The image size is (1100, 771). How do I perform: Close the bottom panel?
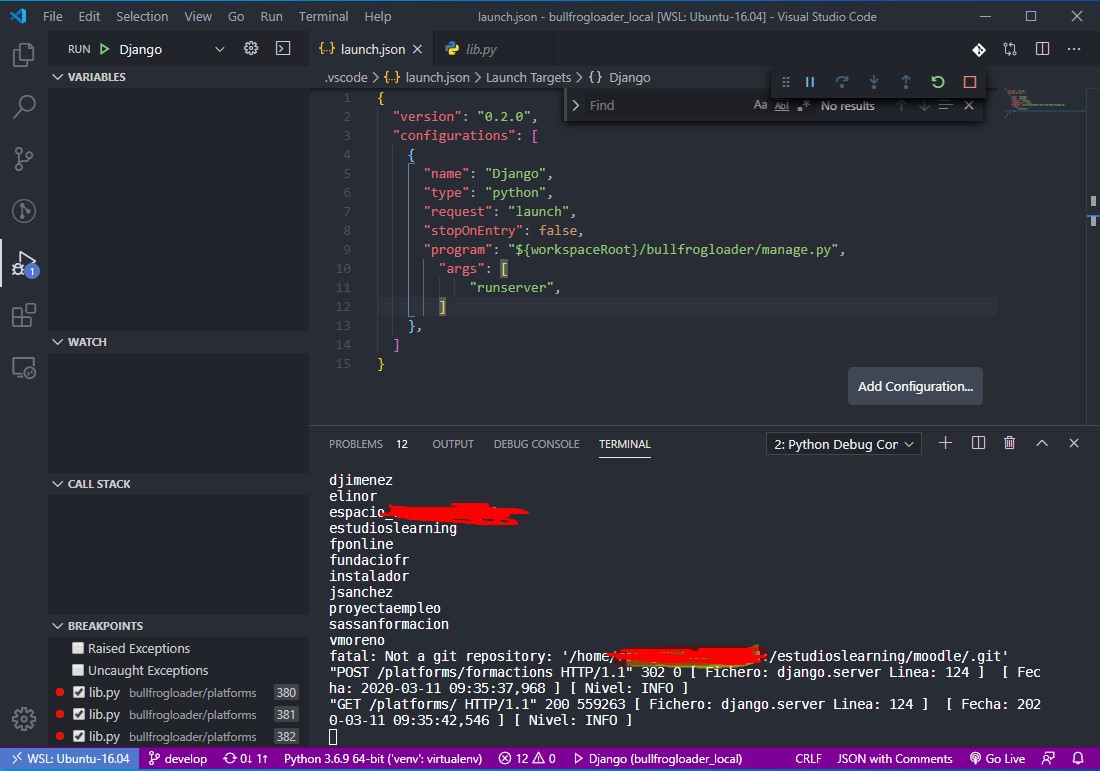point(1073,443)
